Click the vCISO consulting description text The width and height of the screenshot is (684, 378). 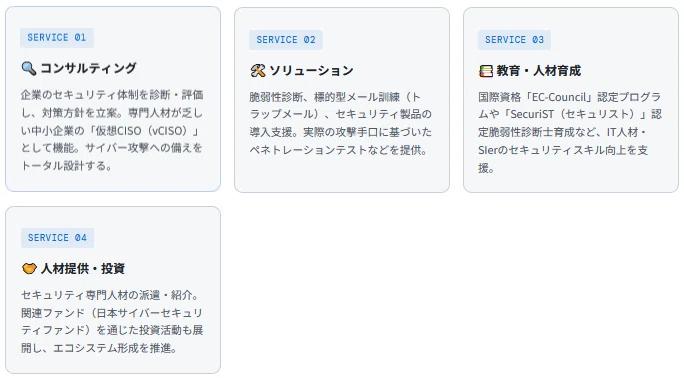point(112,130)
